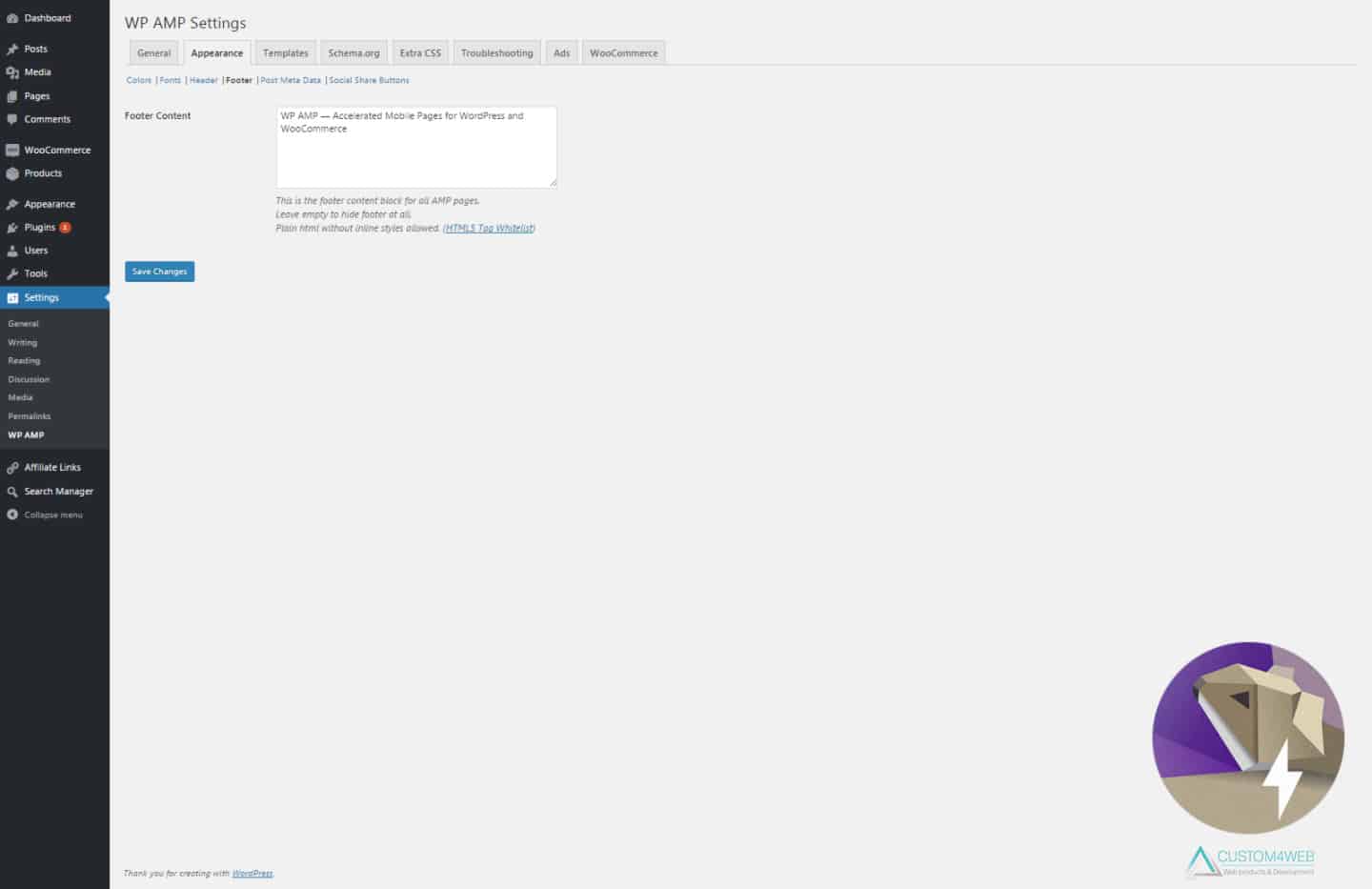Open the Posts menu label

point(36,49)
